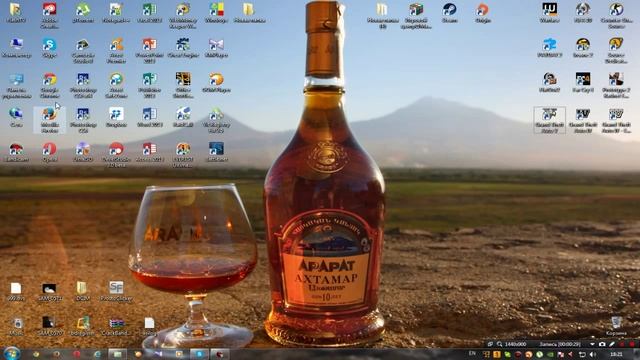Launch the Steam desktop shortcut
Viewport: 640px width, 360px height.
(x=449, y=12)
